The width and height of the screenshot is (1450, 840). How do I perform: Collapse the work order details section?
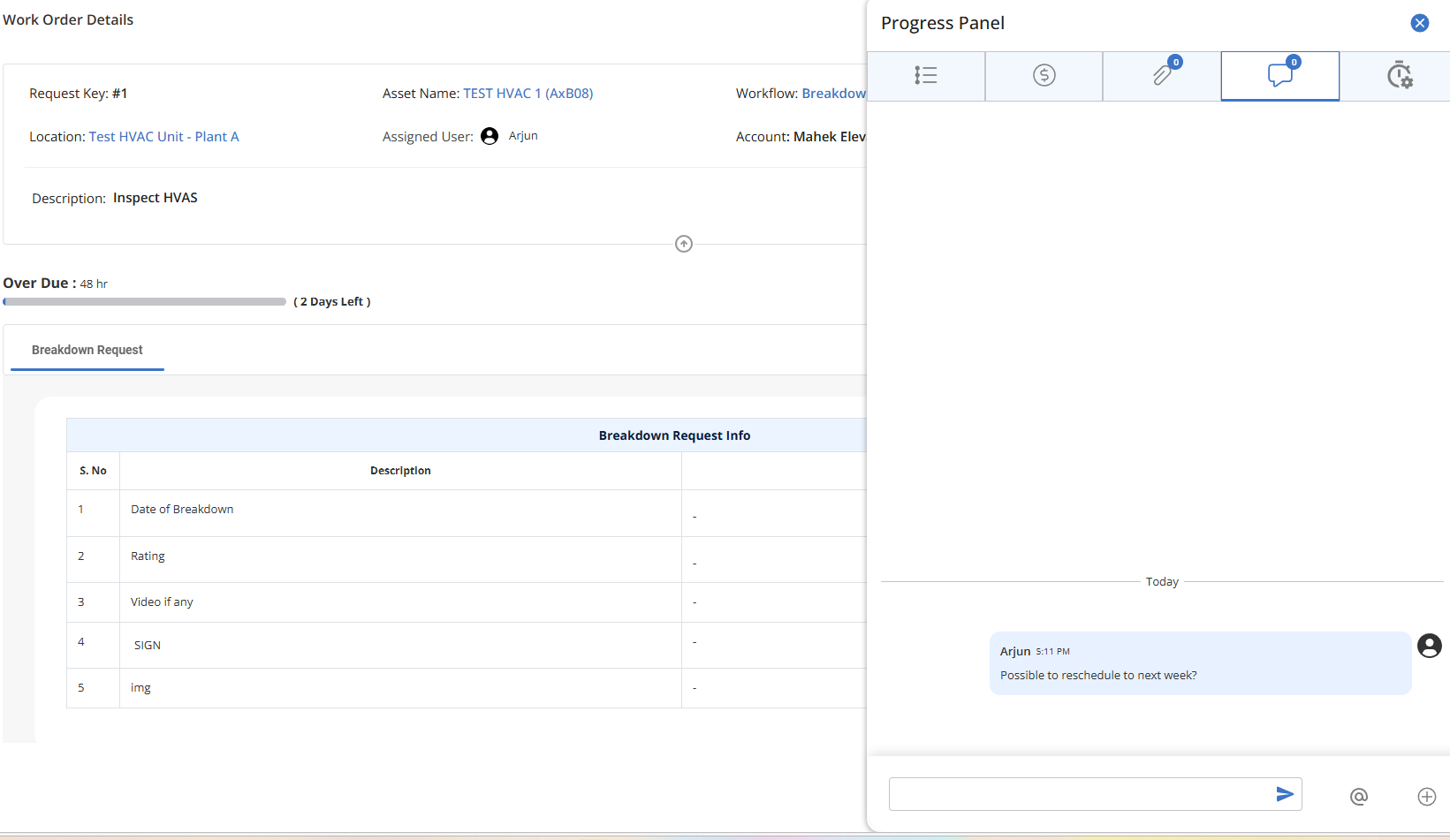point(683,244)
